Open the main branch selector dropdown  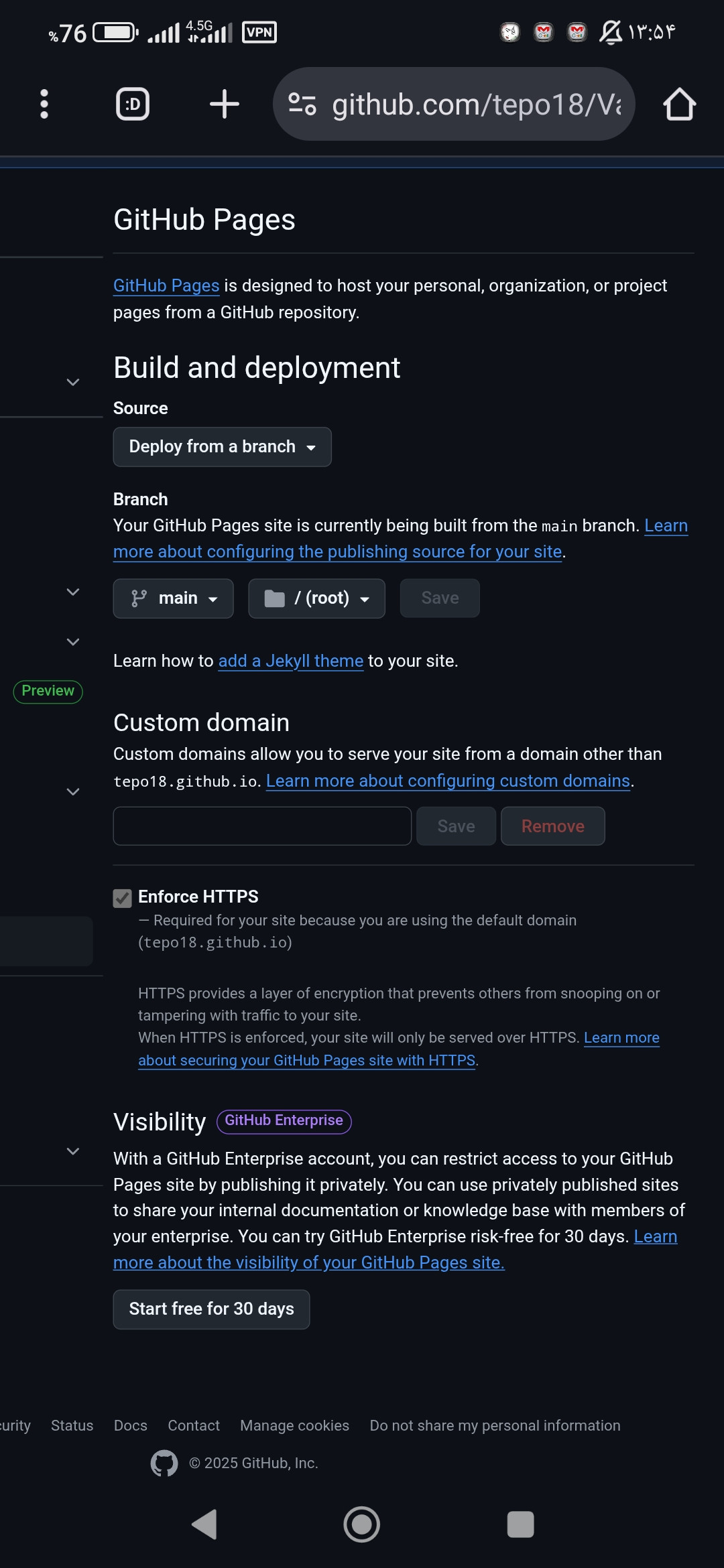[173, 598]
